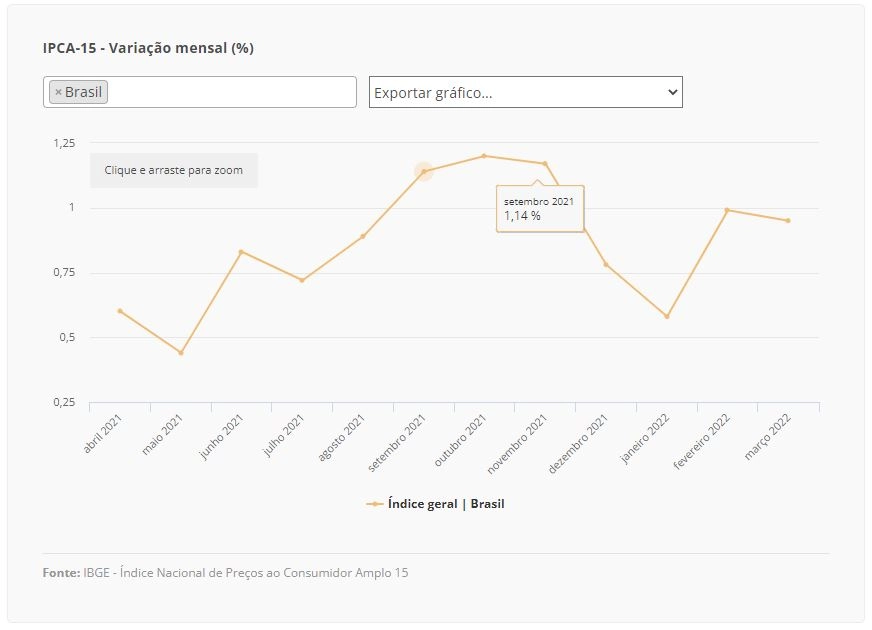Select the dezembro 2021 data point

point(606,265)
